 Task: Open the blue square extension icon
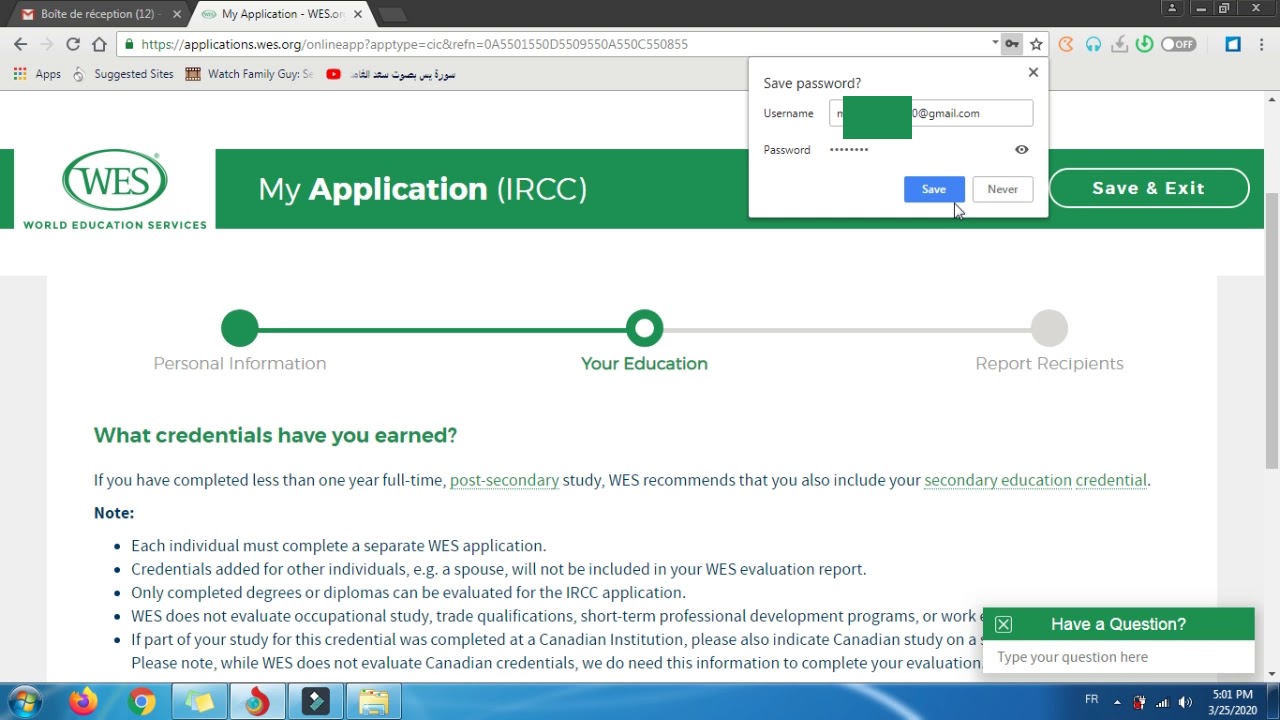[x=1233, y=44]
